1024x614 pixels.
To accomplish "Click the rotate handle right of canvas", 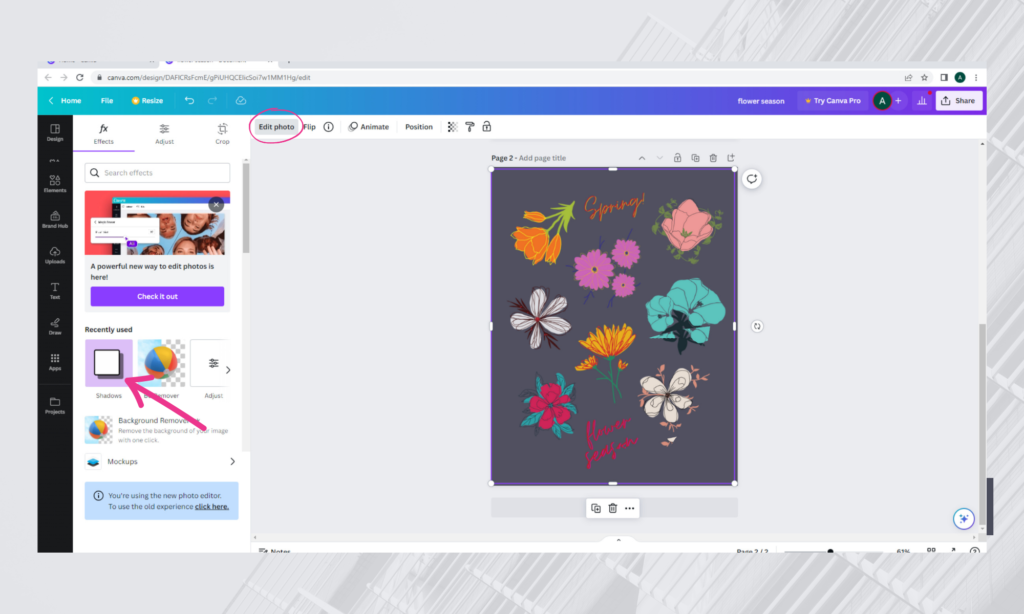I will 757,326.
